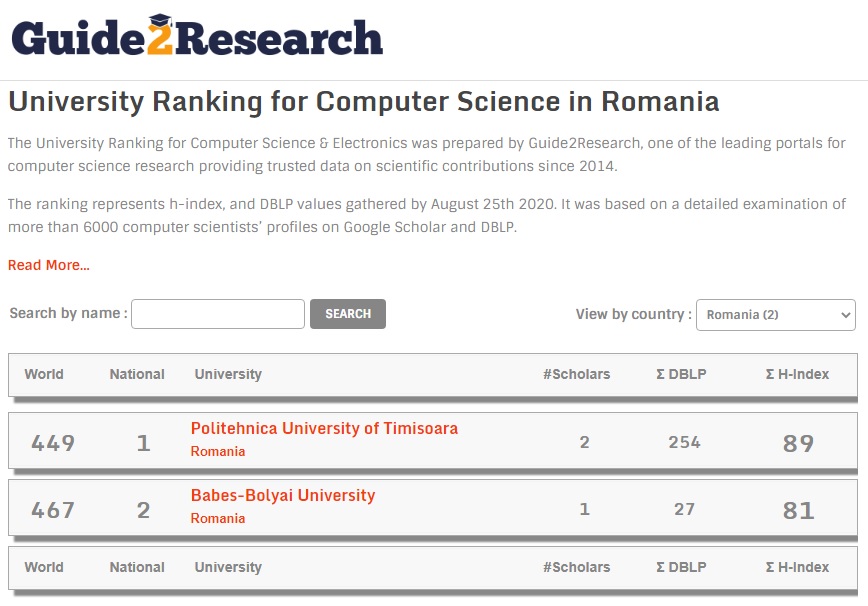Open Politehnica University of Timisoara link

tap(324, 428)
